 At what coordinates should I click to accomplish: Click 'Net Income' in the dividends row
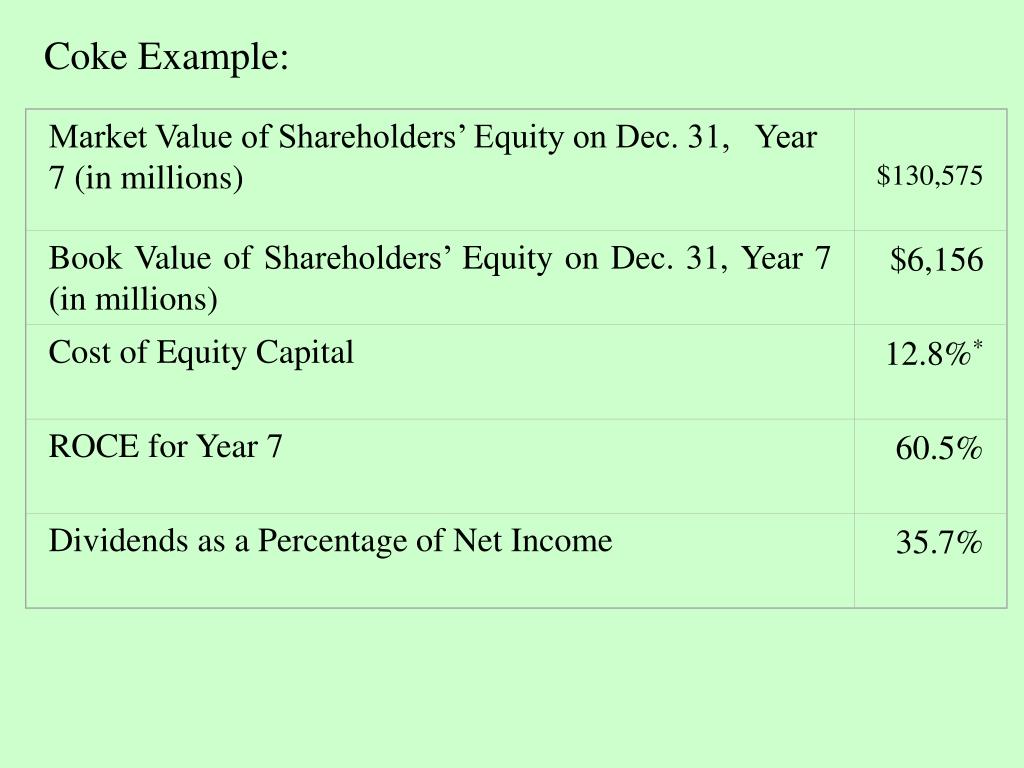click(x=532, y=541)
